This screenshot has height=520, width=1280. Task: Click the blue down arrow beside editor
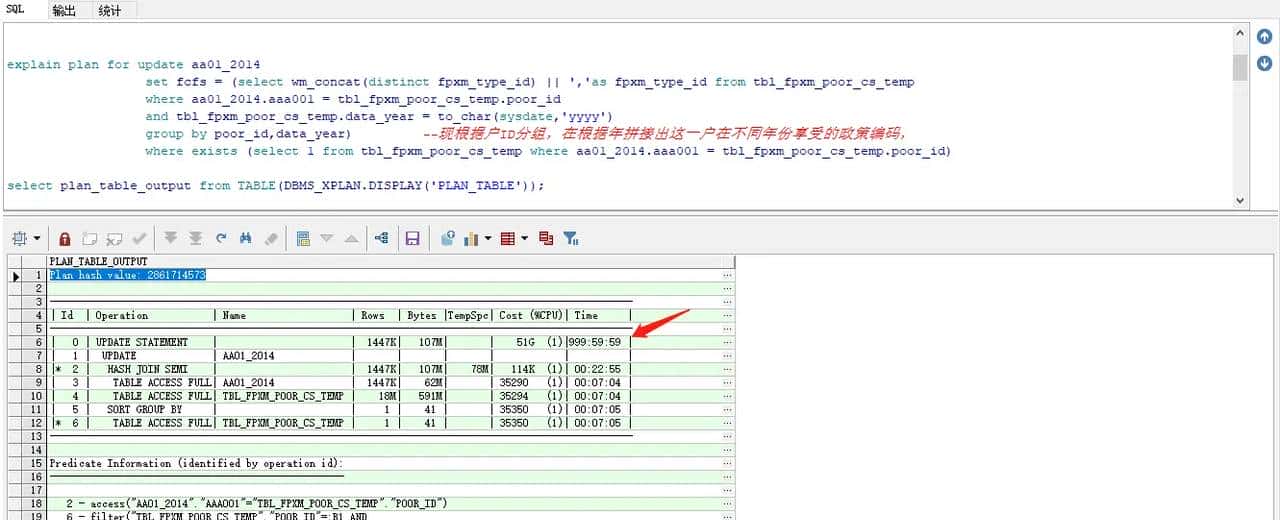click(x=1265, y=63)
